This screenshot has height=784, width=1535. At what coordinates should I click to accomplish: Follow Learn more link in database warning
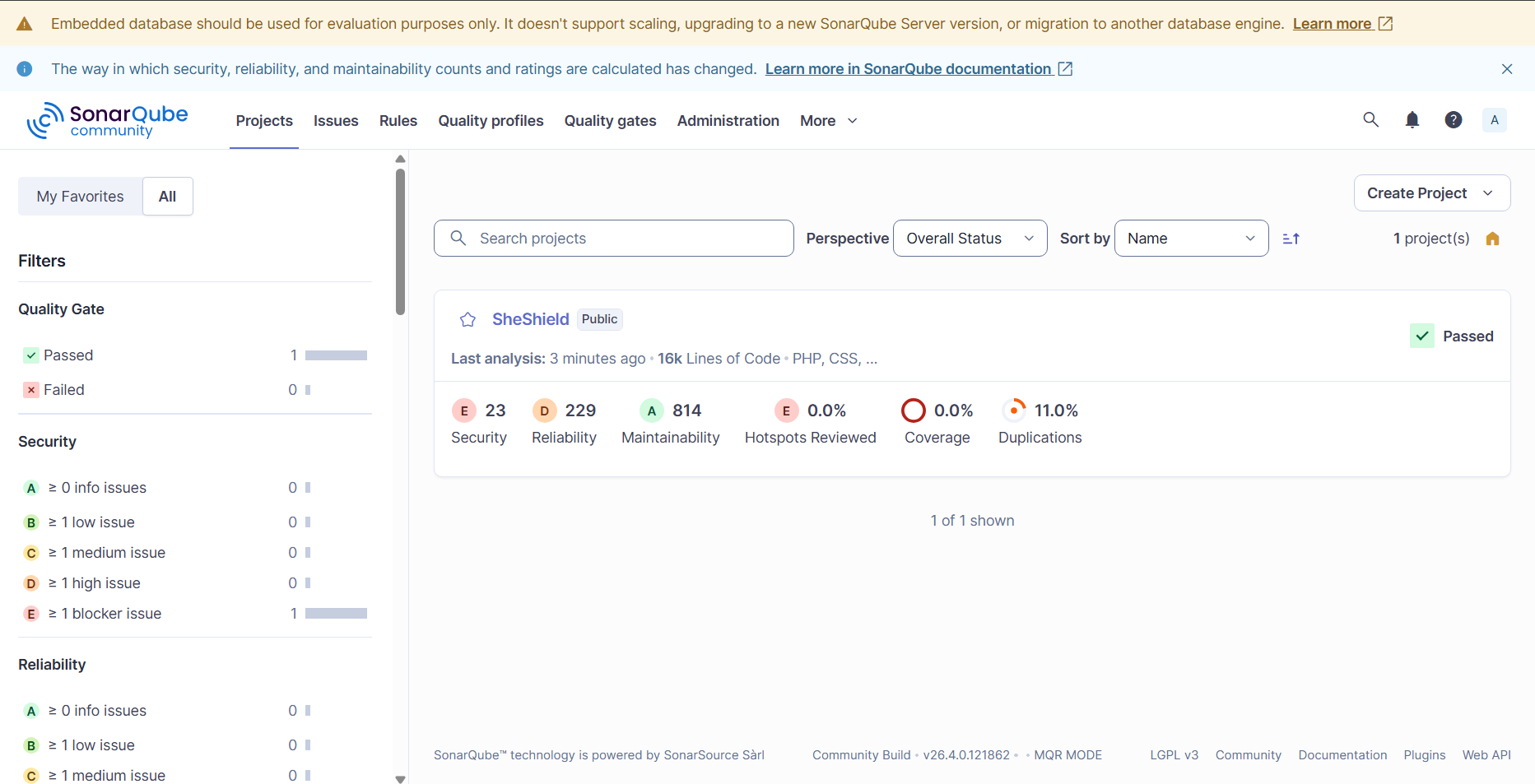tap(1342, 24)
